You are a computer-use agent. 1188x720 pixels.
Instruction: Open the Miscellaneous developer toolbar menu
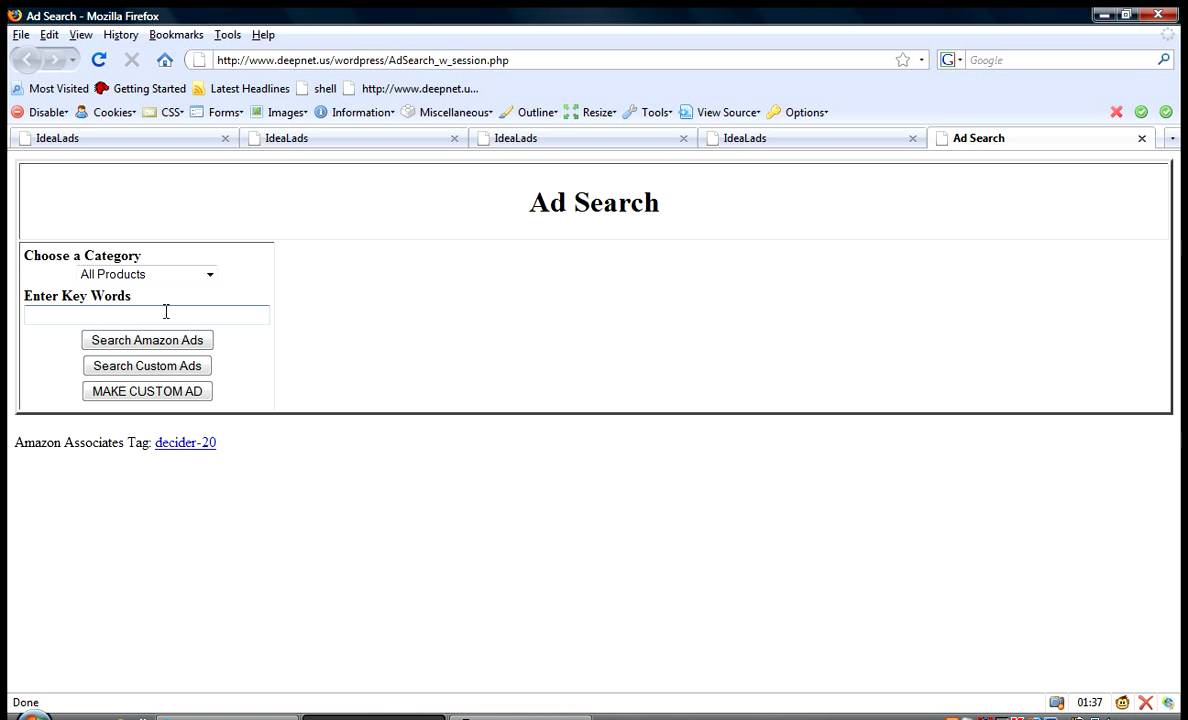(x=446, y=112)
